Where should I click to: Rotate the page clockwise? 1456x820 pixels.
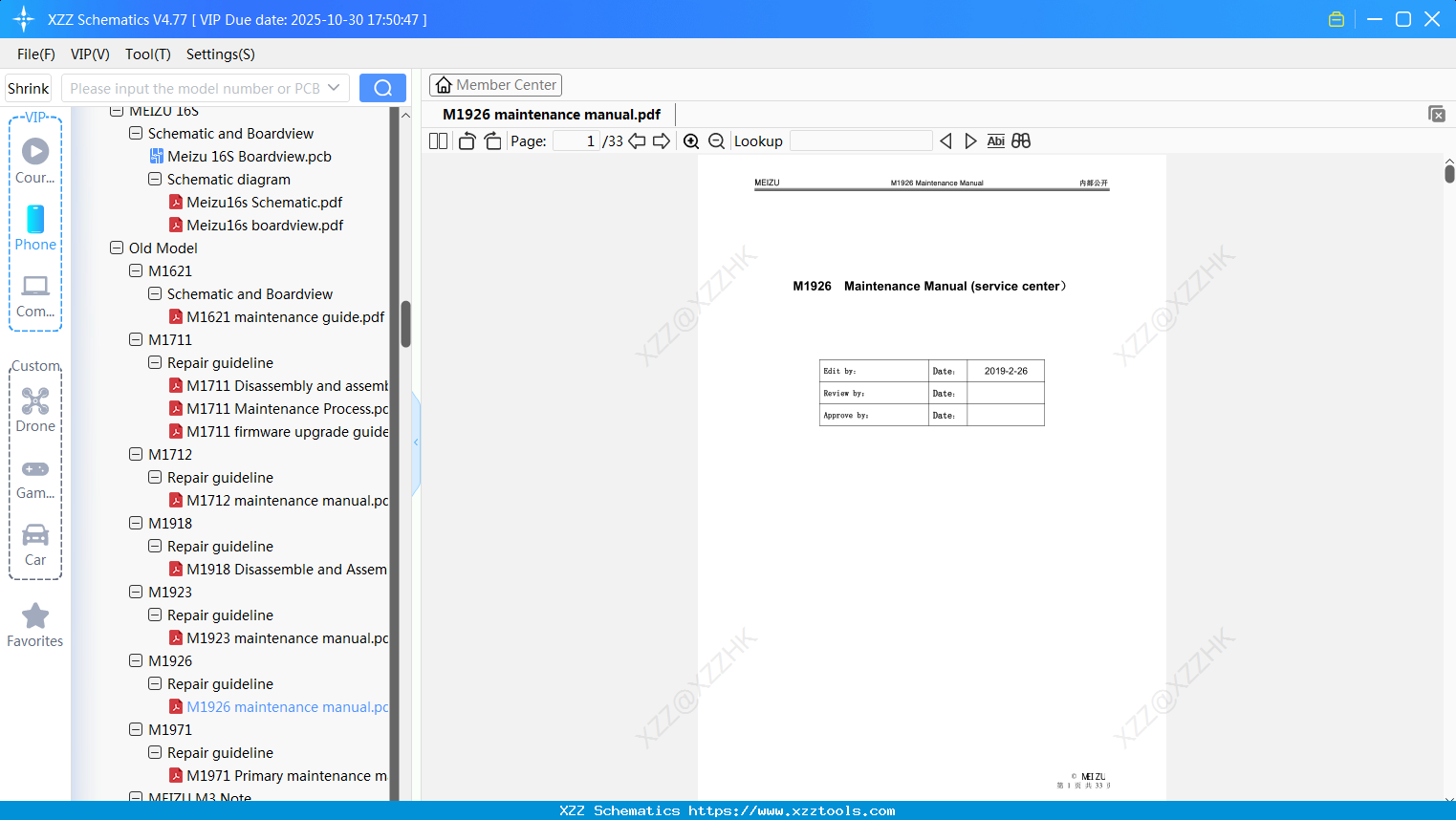(x=492, y=141)
